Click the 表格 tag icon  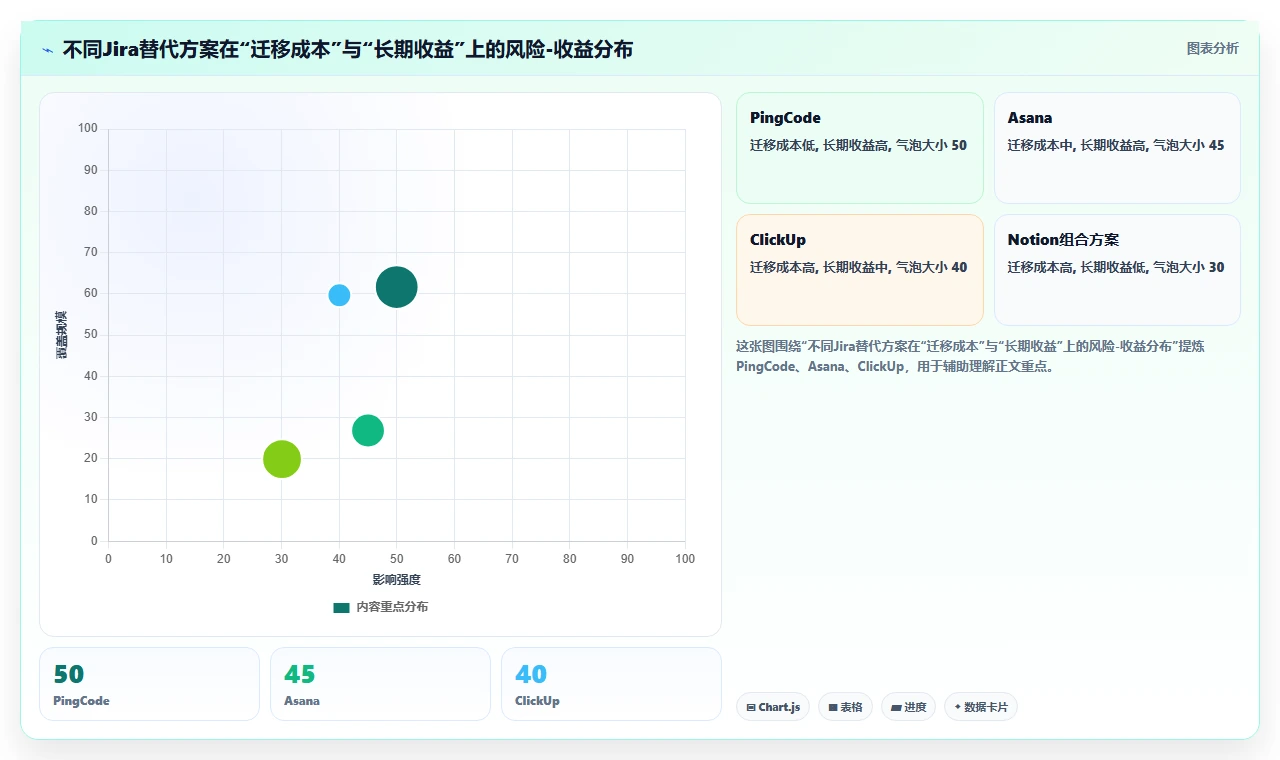point(832,707)
